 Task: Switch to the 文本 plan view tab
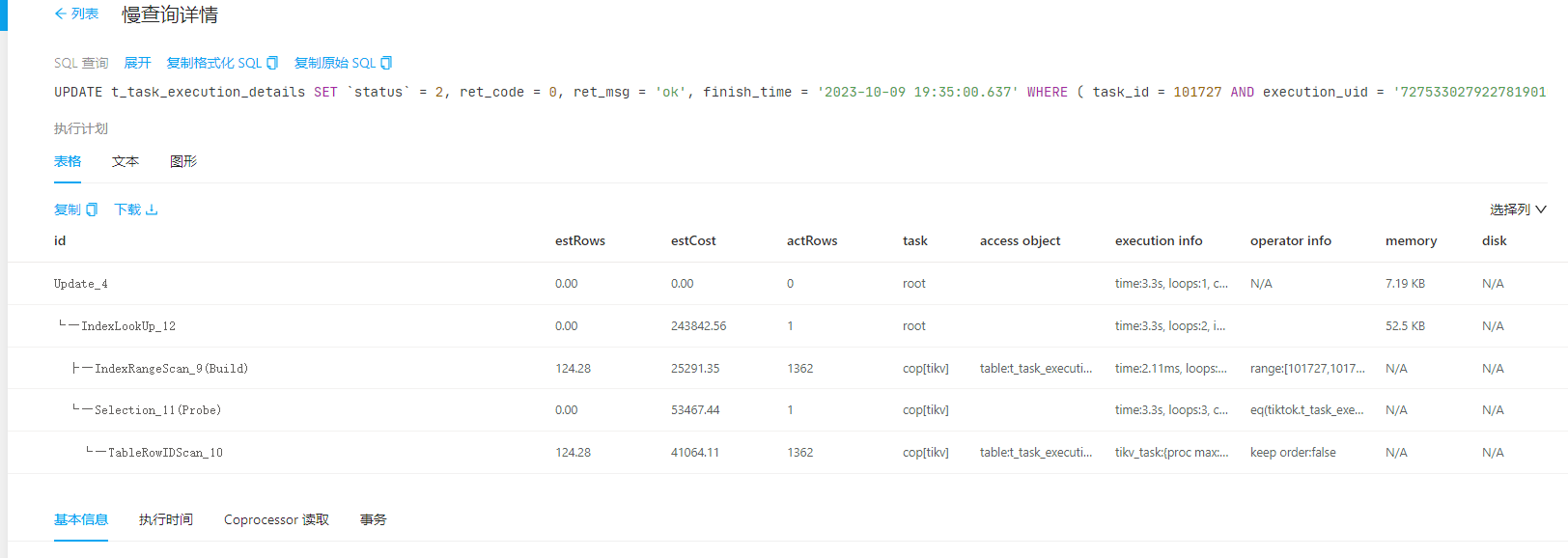tap(126, 161)
